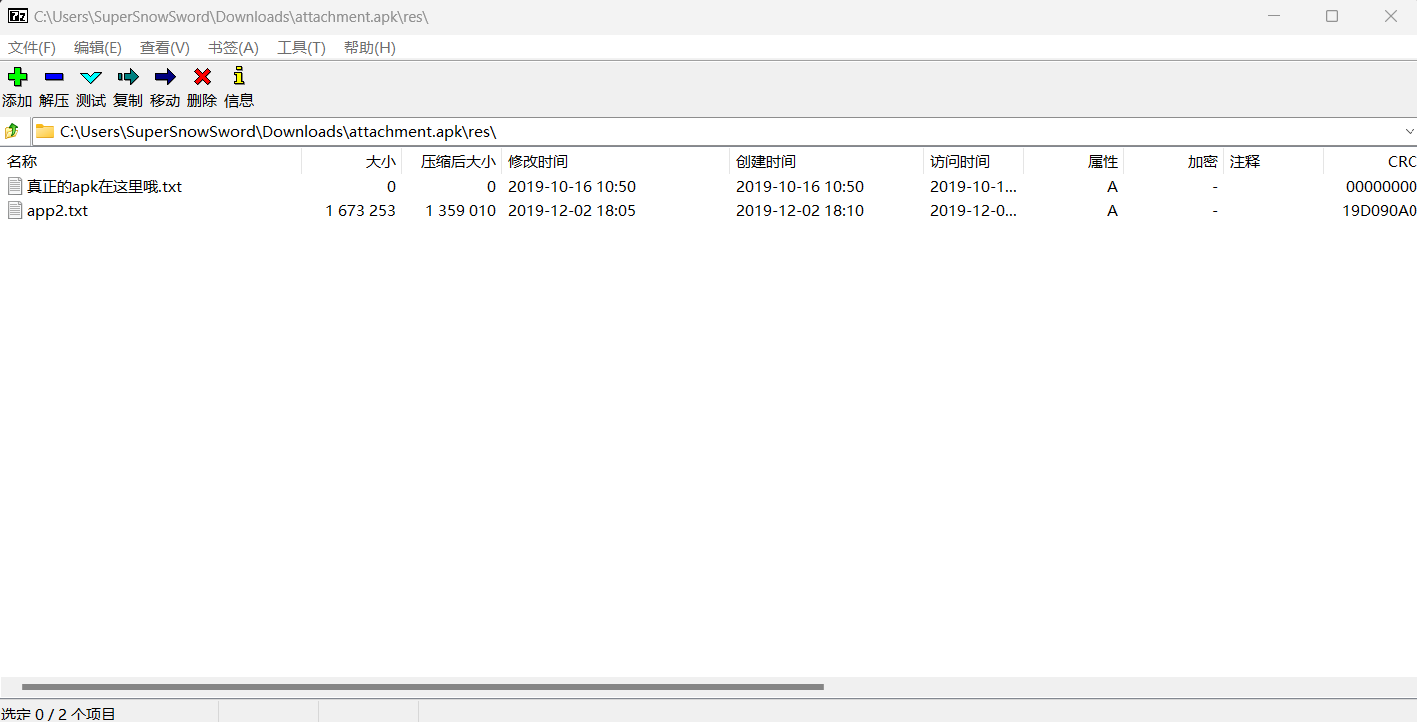This screenshot has height=722, width=1417.
Task: Select file app2.txt
Action: pyautogui.click(x=57, y=210)
